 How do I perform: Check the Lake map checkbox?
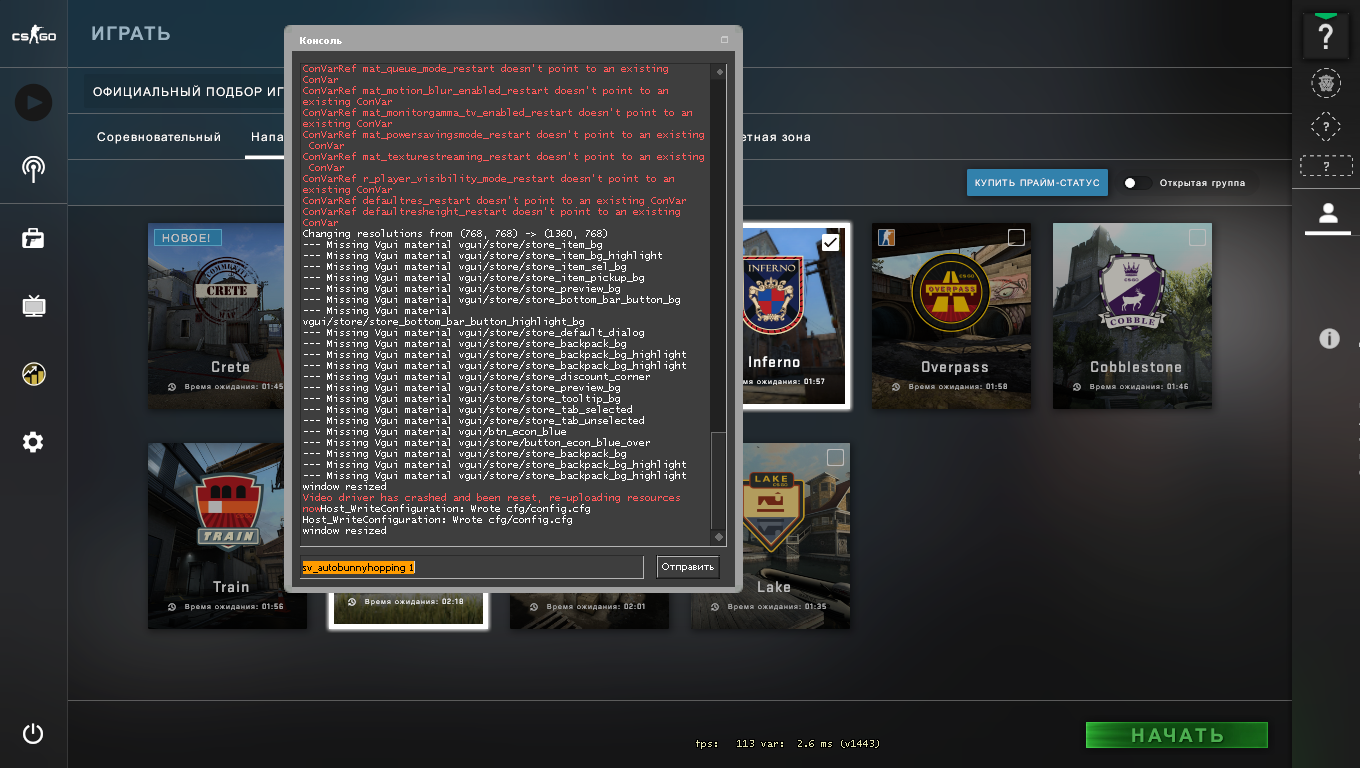835,457
